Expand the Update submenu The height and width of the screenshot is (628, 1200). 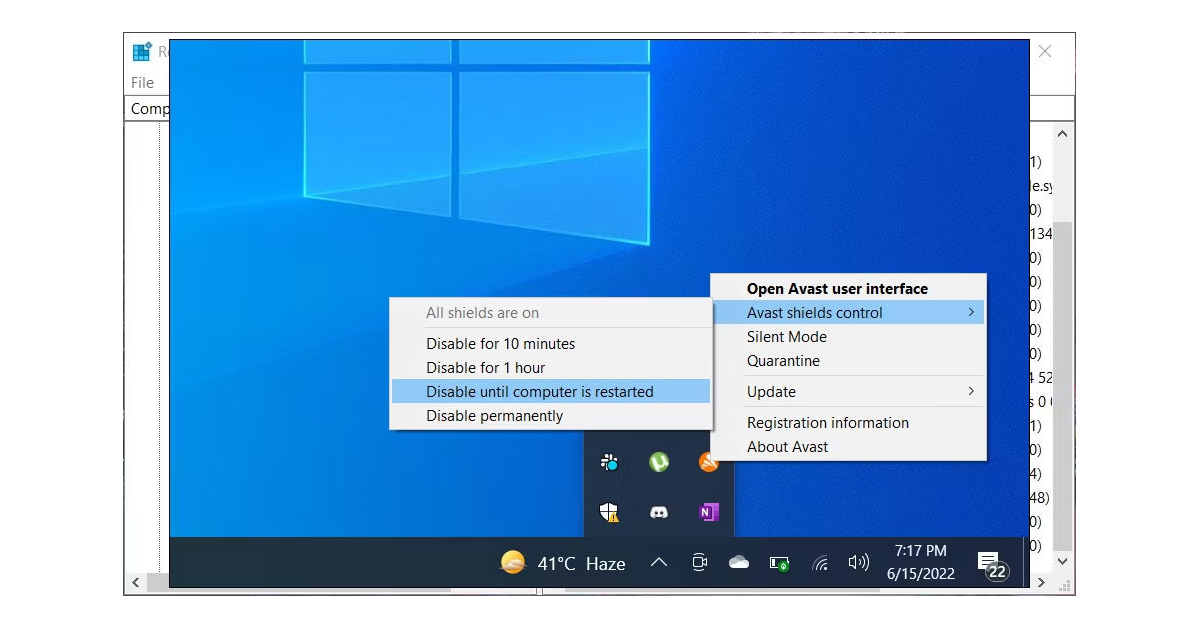pyautogui.click(x=771, y=391)
